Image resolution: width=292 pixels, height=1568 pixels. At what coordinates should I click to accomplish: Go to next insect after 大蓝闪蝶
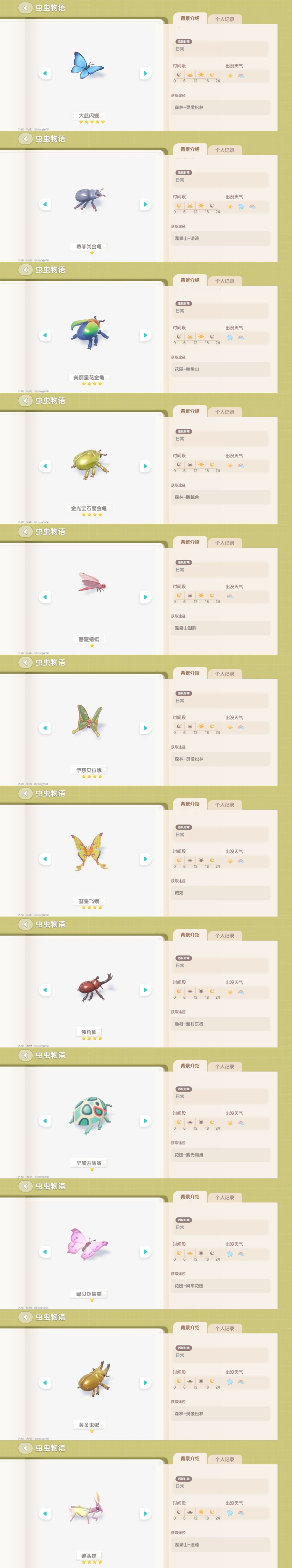[145, 73]
